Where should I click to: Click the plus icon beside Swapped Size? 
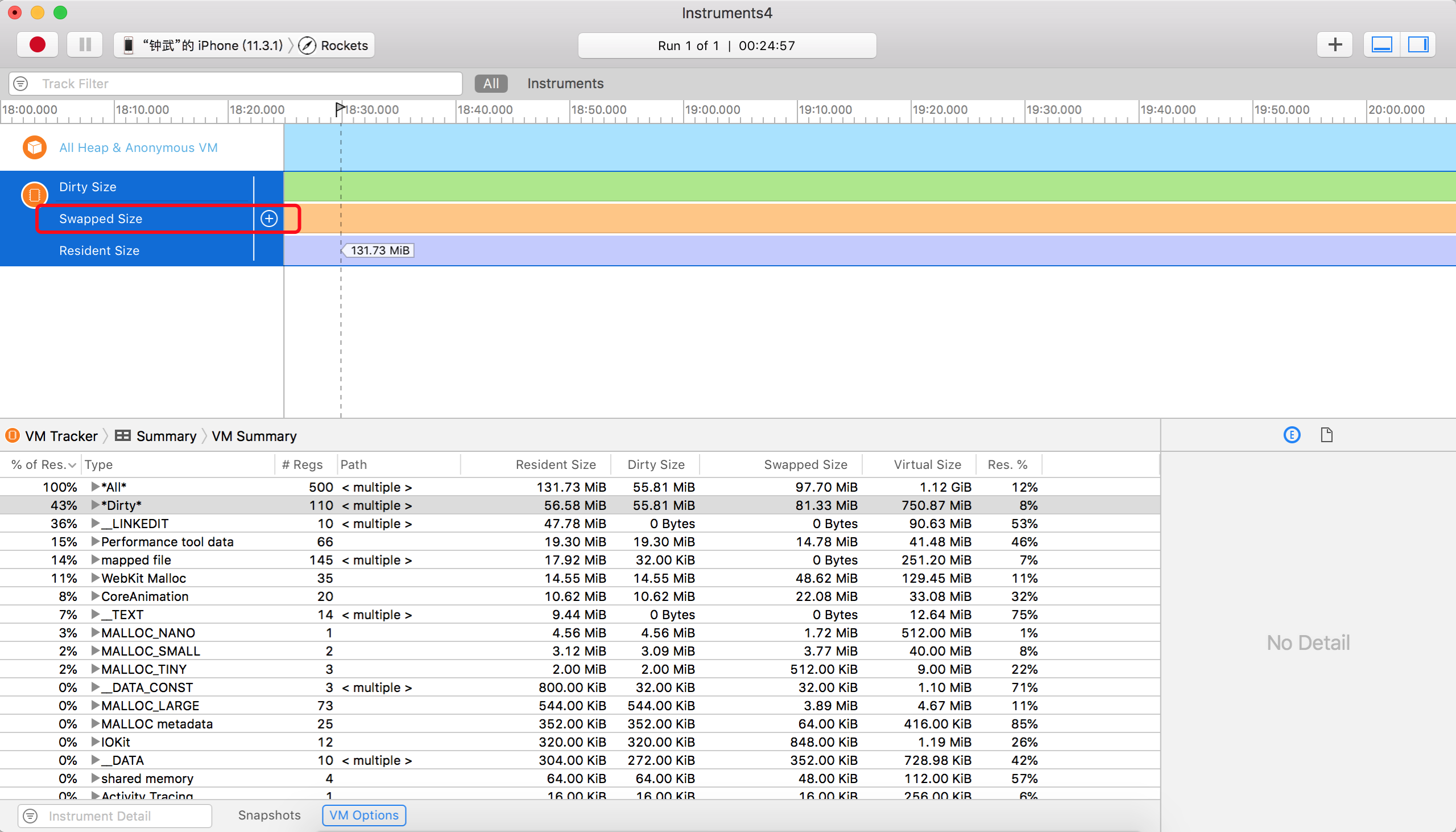click(x=269, y=219)
